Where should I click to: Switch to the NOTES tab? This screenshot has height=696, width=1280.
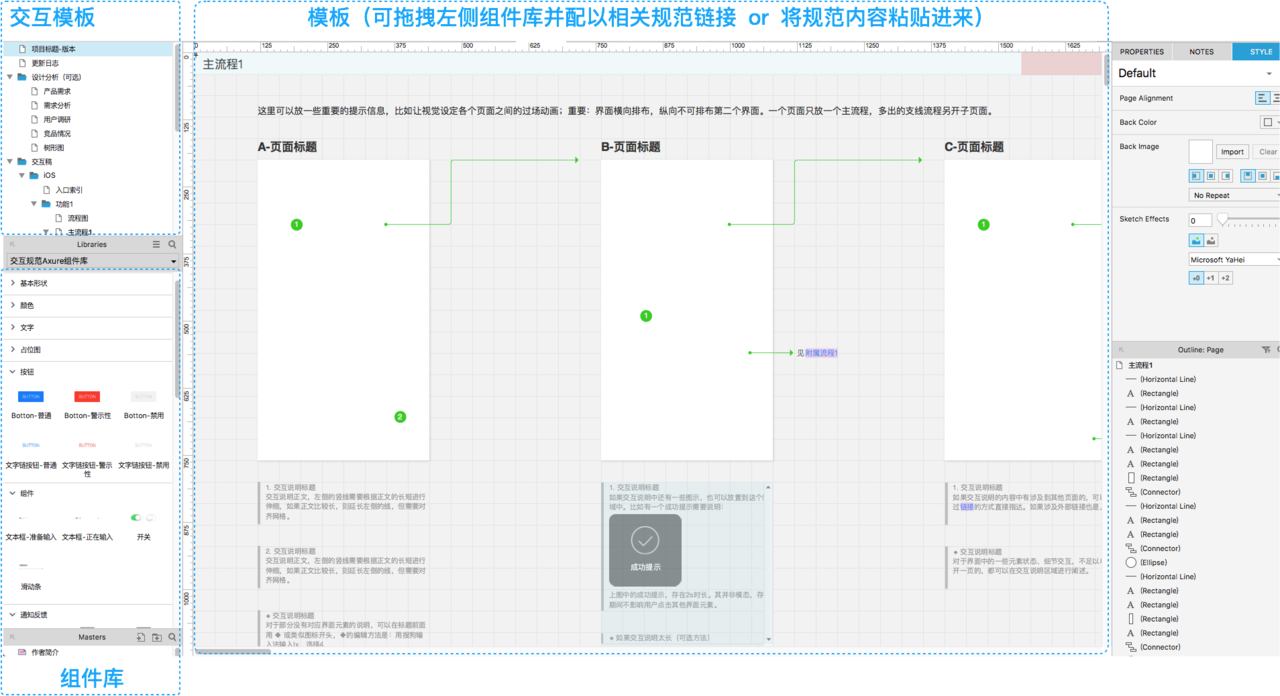click(x=1202, y=52)
